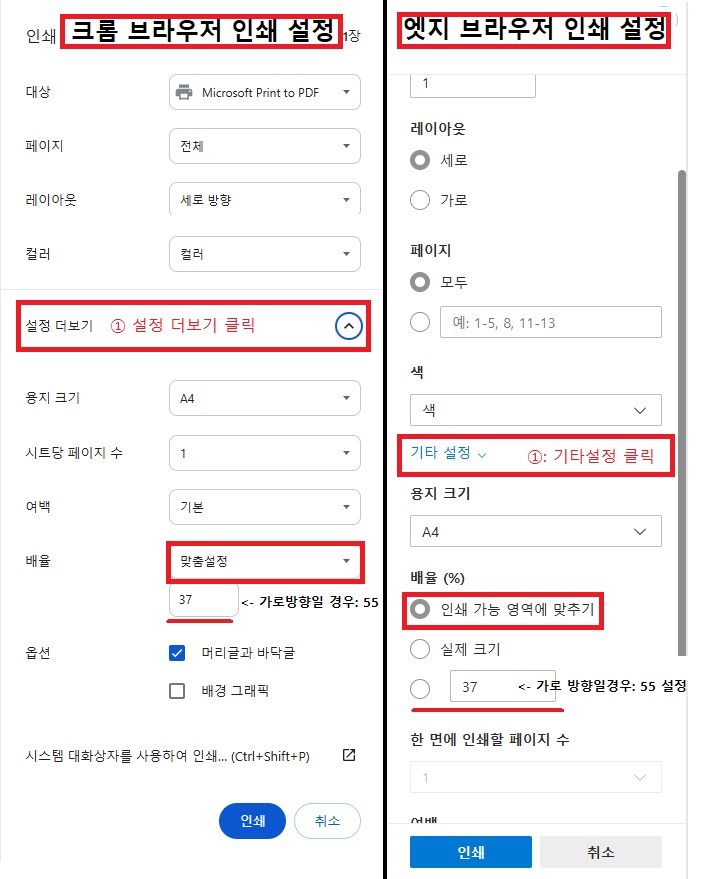This screenshot has width=713, height=879.
Task: Select the 모두 pages radio button
Action: click(420, 282)
